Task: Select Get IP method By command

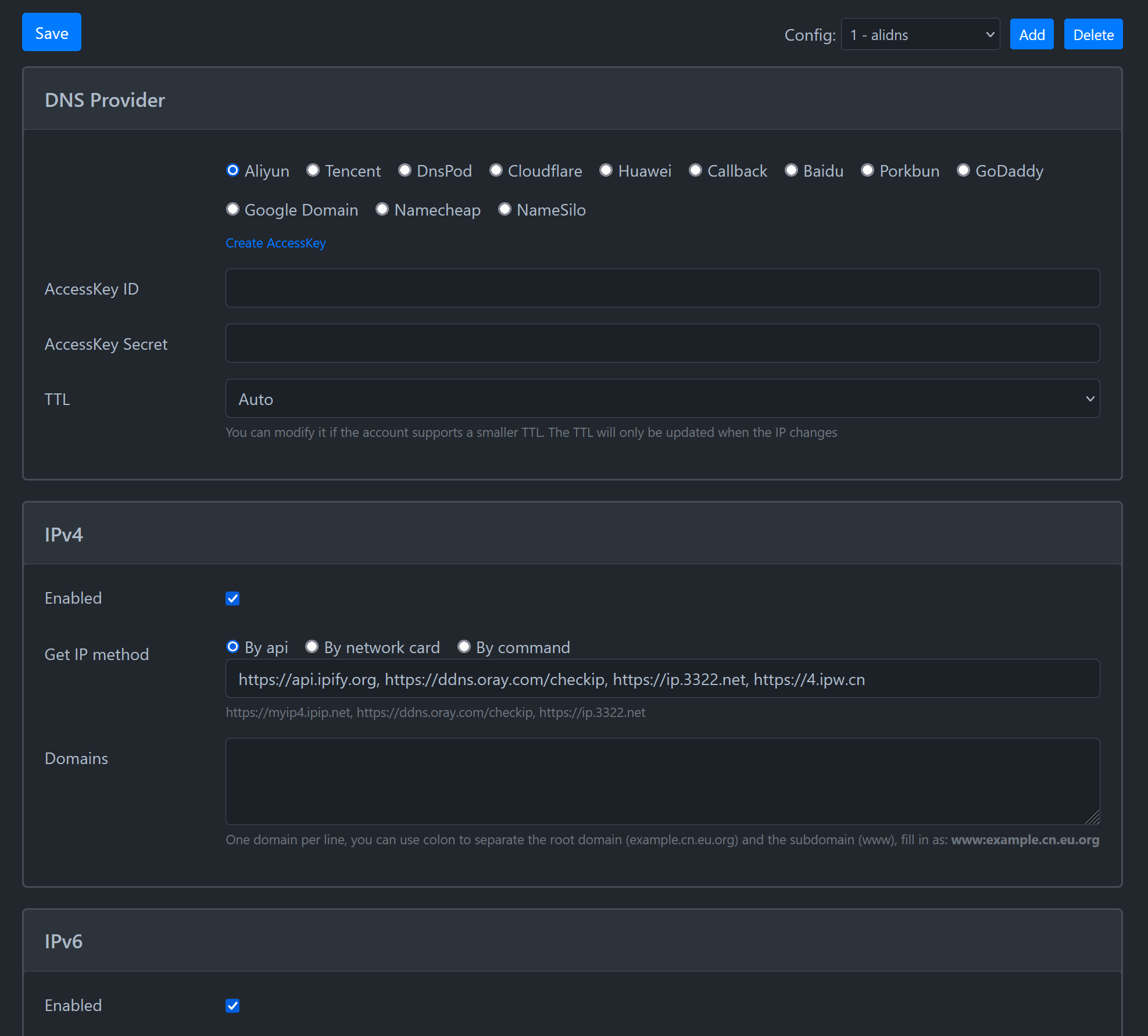Action: (x=464, y=646)
